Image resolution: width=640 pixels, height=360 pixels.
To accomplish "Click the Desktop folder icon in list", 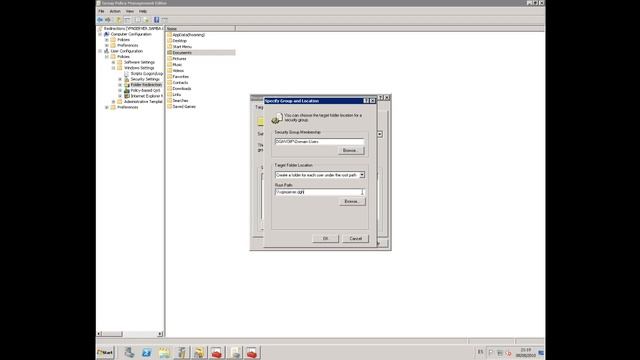I will pos(169,41).
